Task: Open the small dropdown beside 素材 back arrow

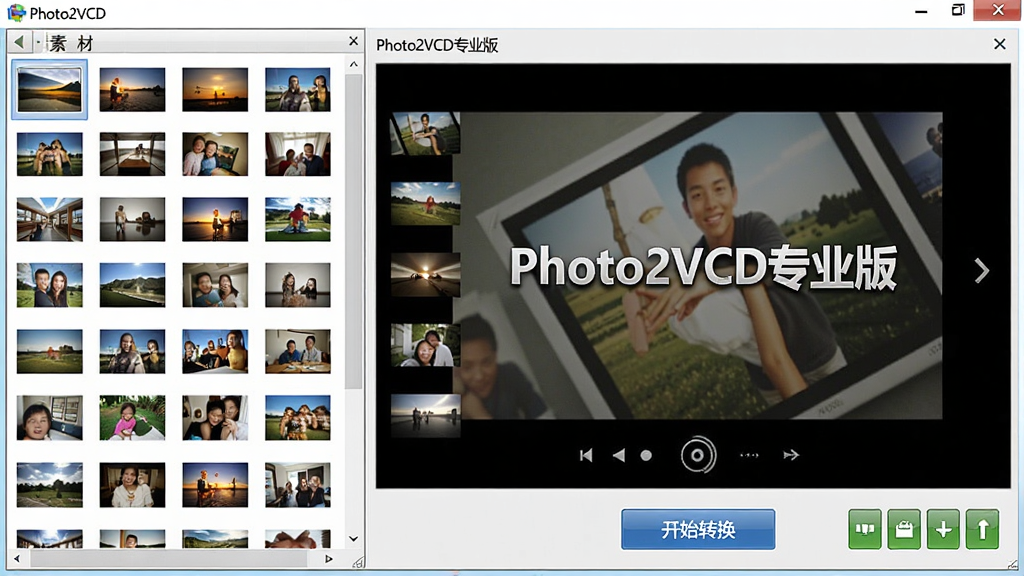Action: [x=39, y=43]
